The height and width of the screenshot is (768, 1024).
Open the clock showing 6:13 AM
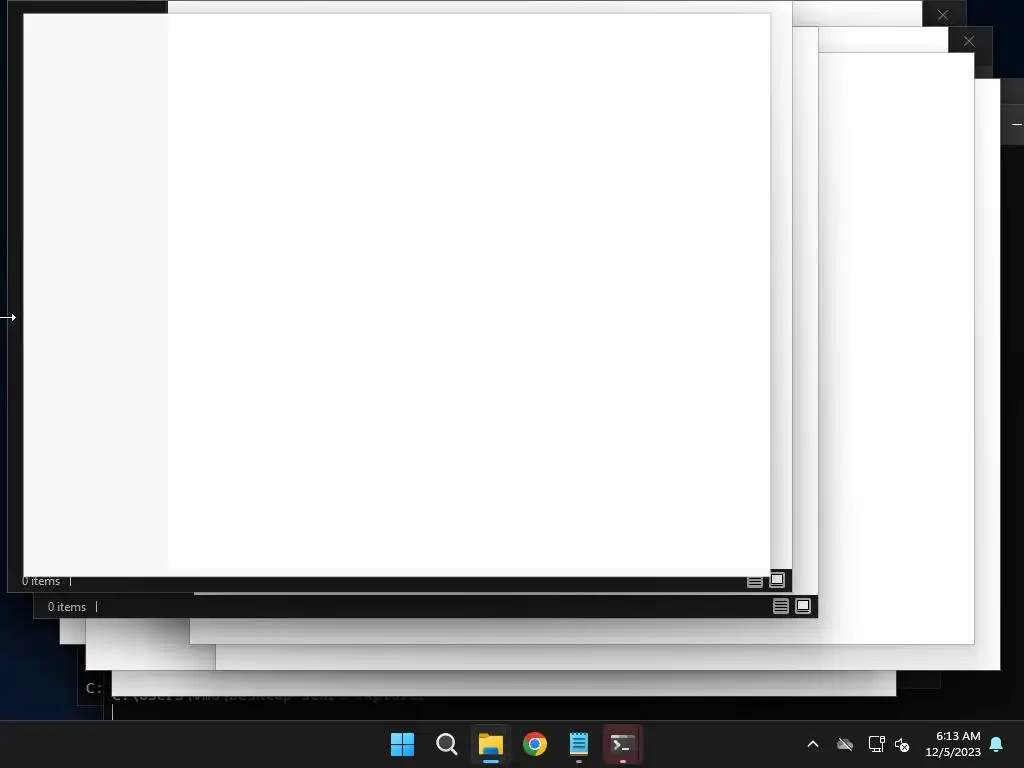[x=953, y=744]
